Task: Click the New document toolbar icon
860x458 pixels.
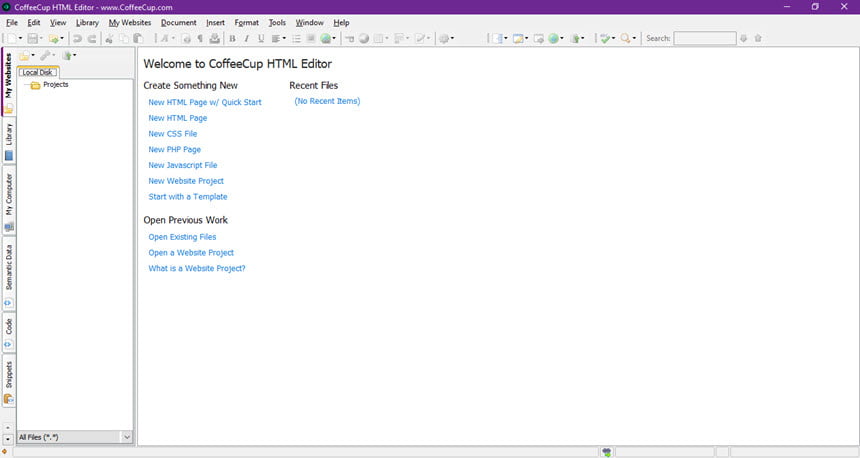Action: click(x=12, y=38)
